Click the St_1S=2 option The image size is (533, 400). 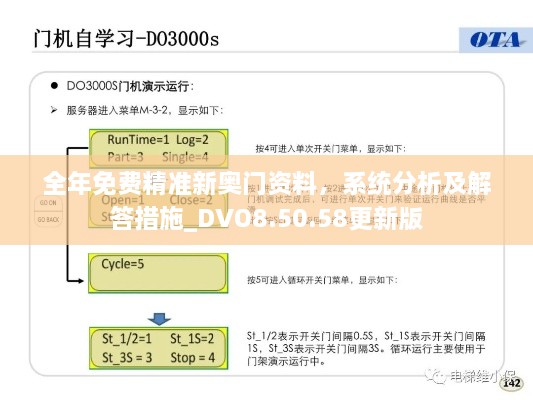pyautogui.click(x=192, y=338)
